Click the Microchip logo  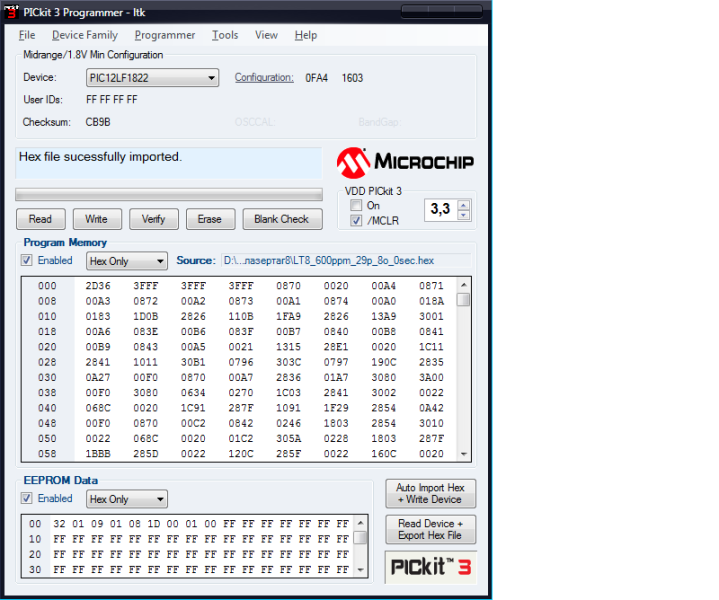coord(405,162)
